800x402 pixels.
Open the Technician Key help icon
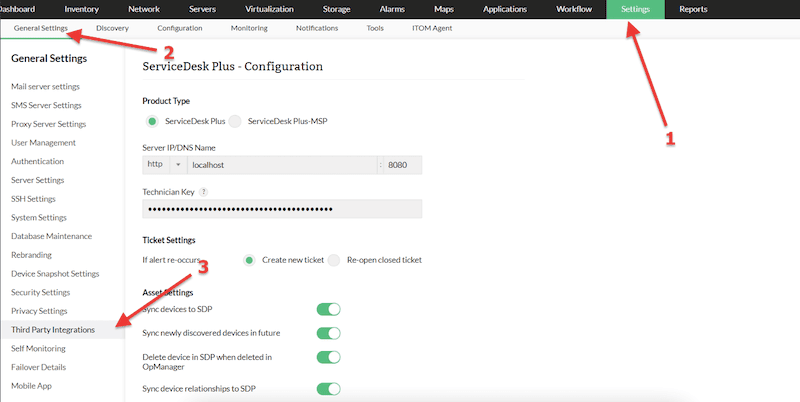point(204,192)
